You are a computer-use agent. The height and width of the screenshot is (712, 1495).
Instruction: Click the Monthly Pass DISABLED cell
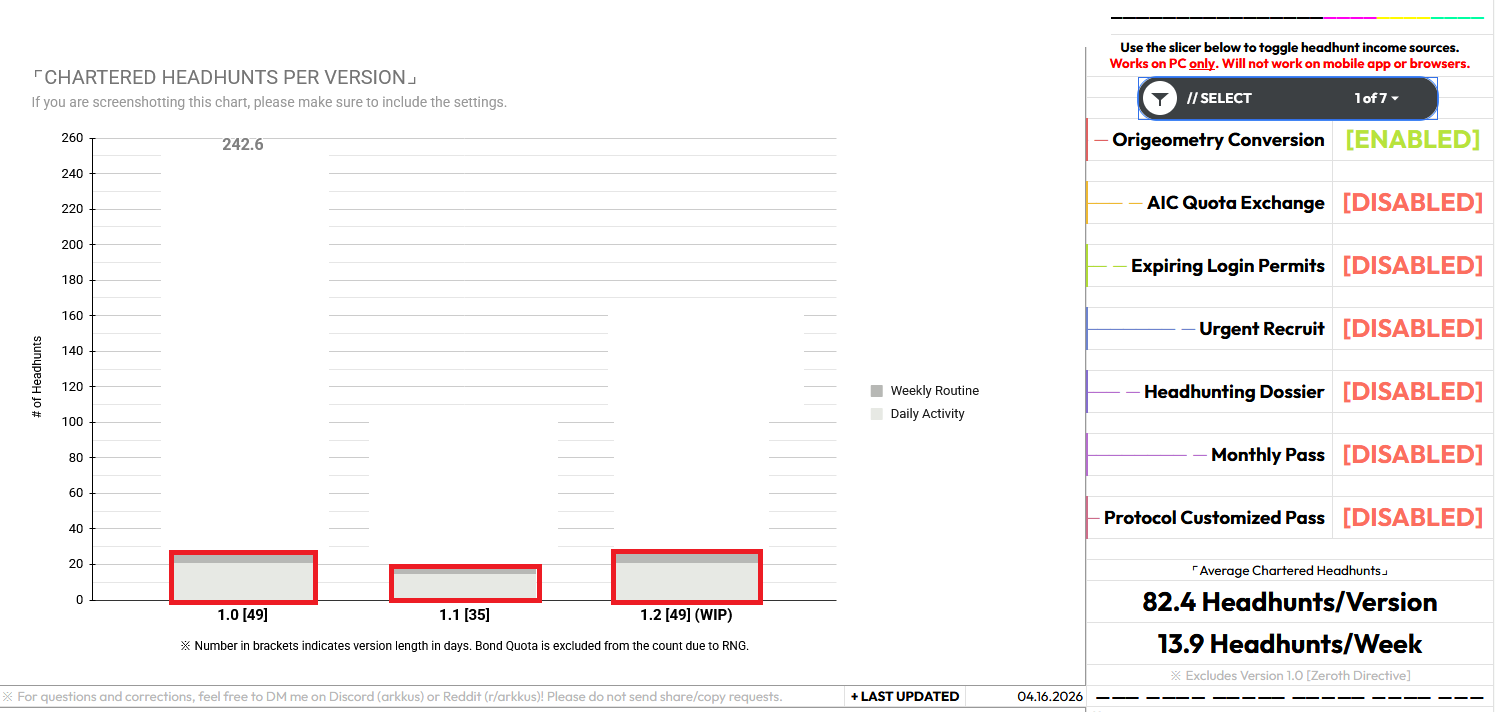[x=1412, y=455]
